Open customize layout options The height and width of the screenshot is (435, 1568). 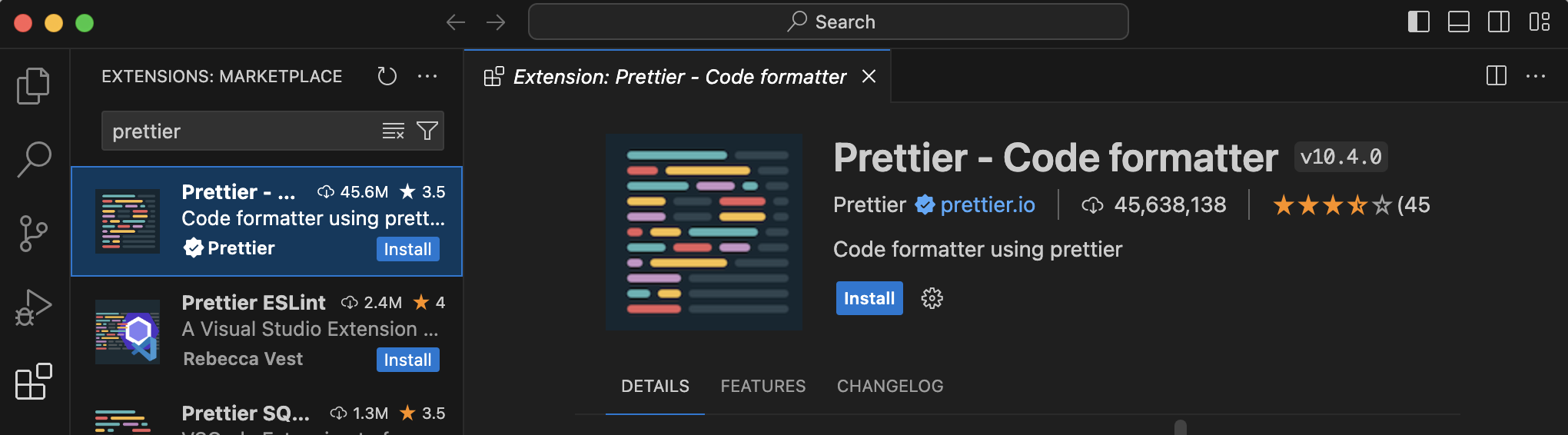pos(1539,22)
